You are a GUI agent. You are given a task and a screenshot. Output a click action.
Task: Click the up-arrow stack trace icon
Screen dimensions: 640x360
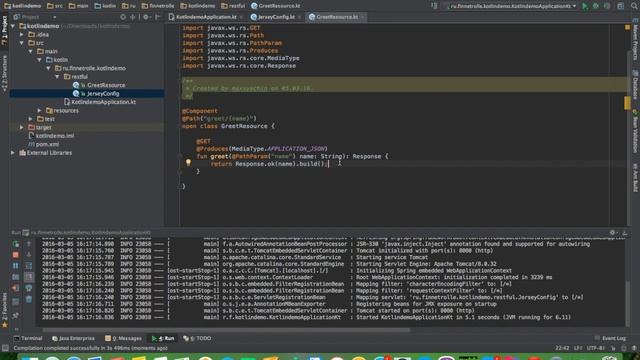coord(29,244)
